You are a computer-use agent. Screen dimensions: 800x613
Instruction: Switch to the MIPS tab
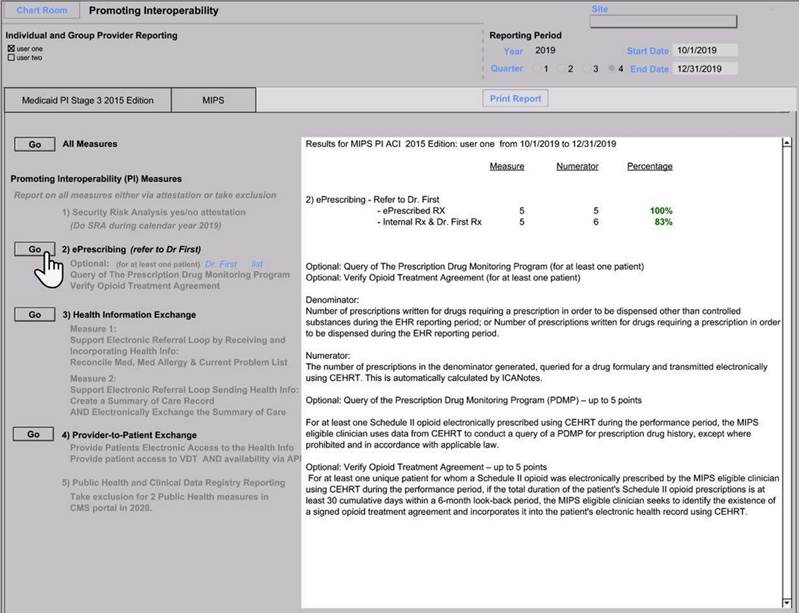point(213,100)
